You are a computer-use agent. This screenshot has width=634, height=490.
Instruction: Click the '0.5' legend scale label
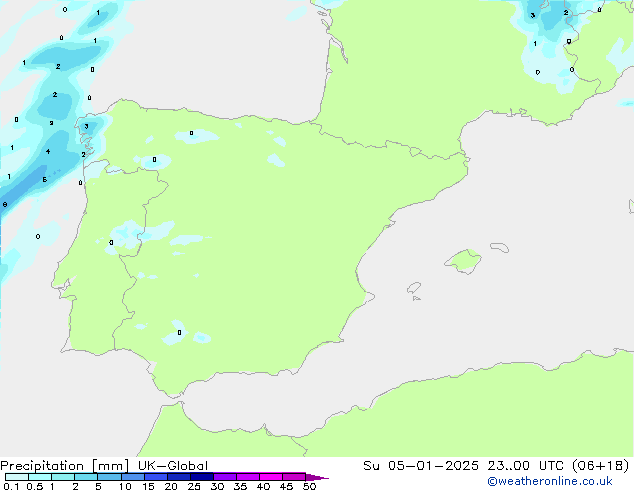point(35,486)
